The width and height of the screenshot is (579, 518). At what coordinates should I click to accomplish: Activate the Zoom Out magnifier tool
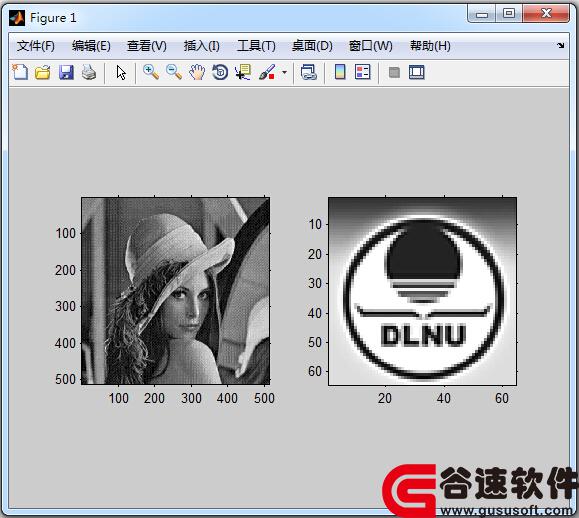click(174, 72)
